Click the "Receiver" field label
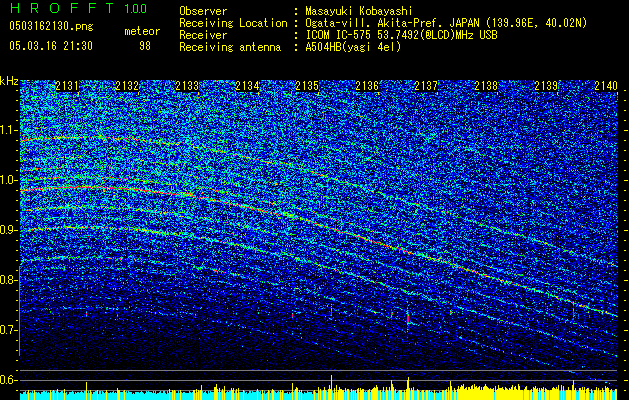 [203, 35]
